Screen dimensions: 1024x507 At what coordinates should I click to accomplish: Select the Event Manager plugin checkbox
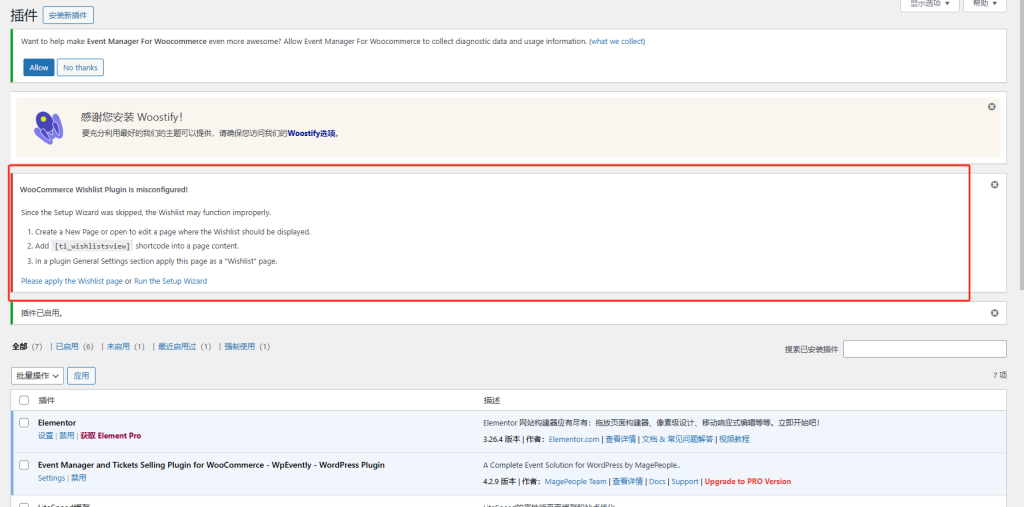coord(24,465)
